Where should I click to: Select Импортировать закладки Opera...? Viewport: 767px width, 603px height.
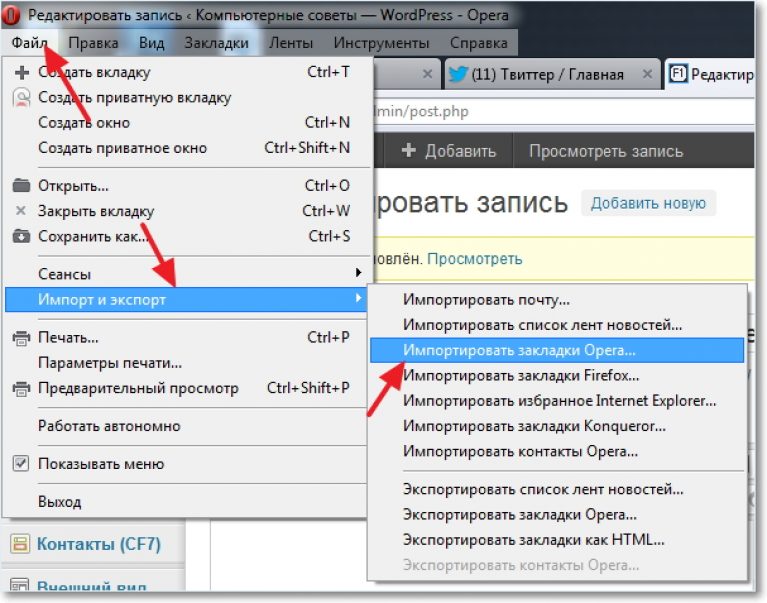click(557, 350)
